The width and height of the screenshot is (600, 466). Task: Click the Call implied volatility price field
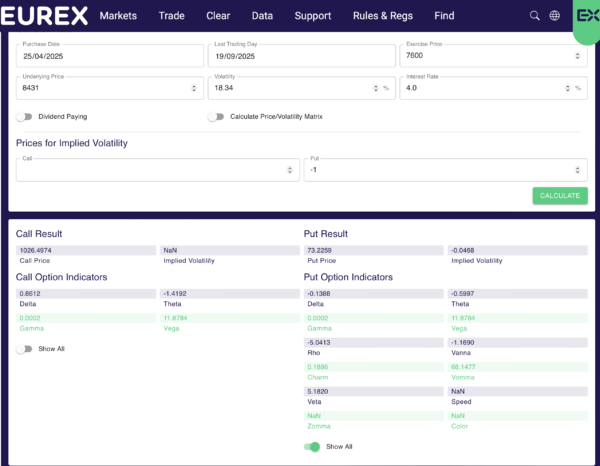click(x=158, y=170)
